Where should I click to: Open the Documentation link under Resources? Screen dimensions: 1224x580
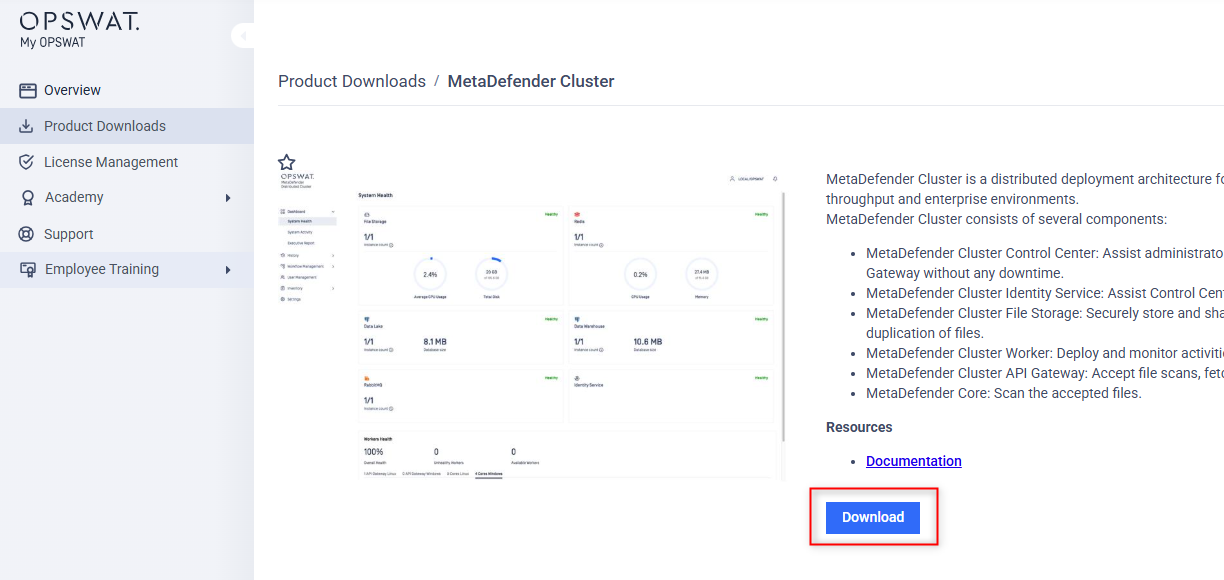click(914, 461)
